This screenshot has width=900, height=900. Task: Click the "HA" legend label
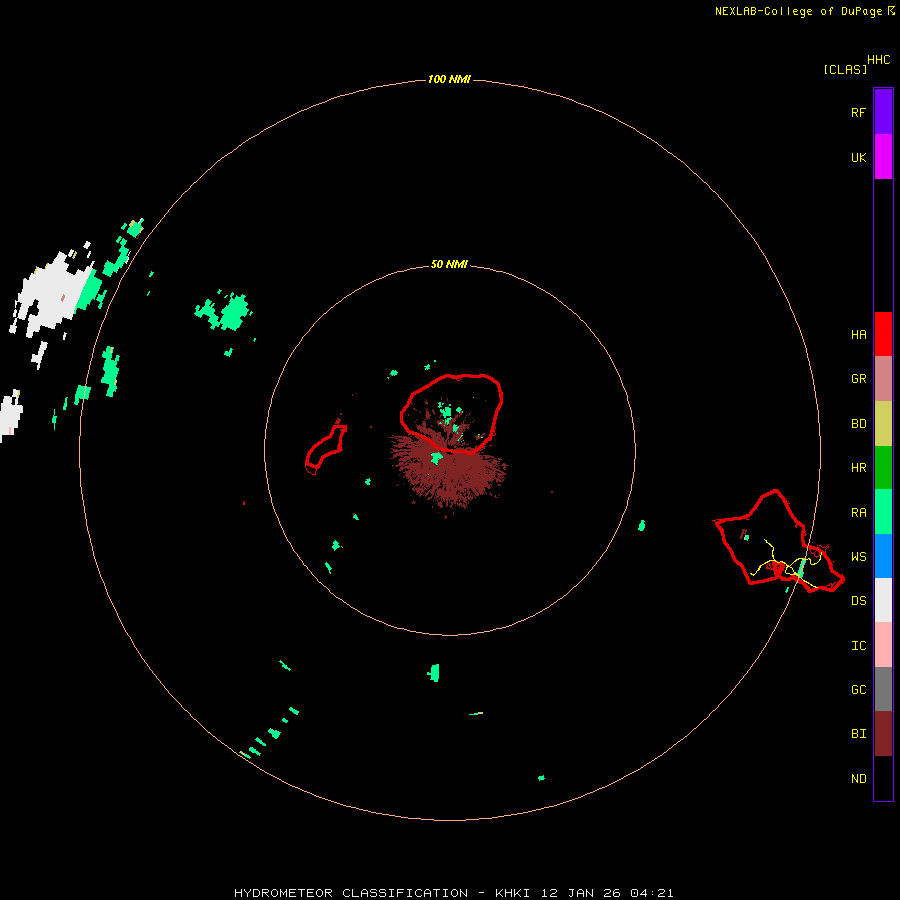pos(858,335)
